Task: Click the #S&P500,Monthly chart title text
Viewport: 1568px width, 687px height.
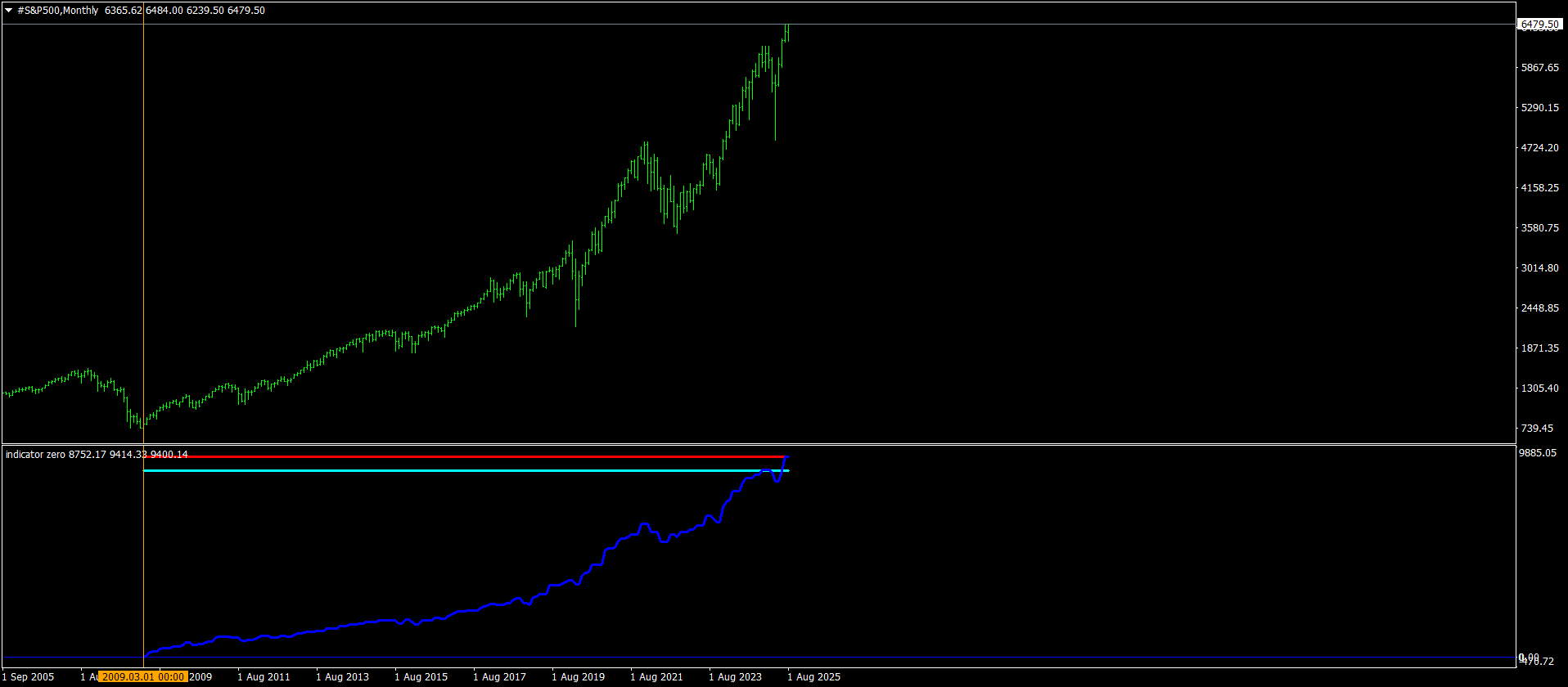Action: [57, 11]
